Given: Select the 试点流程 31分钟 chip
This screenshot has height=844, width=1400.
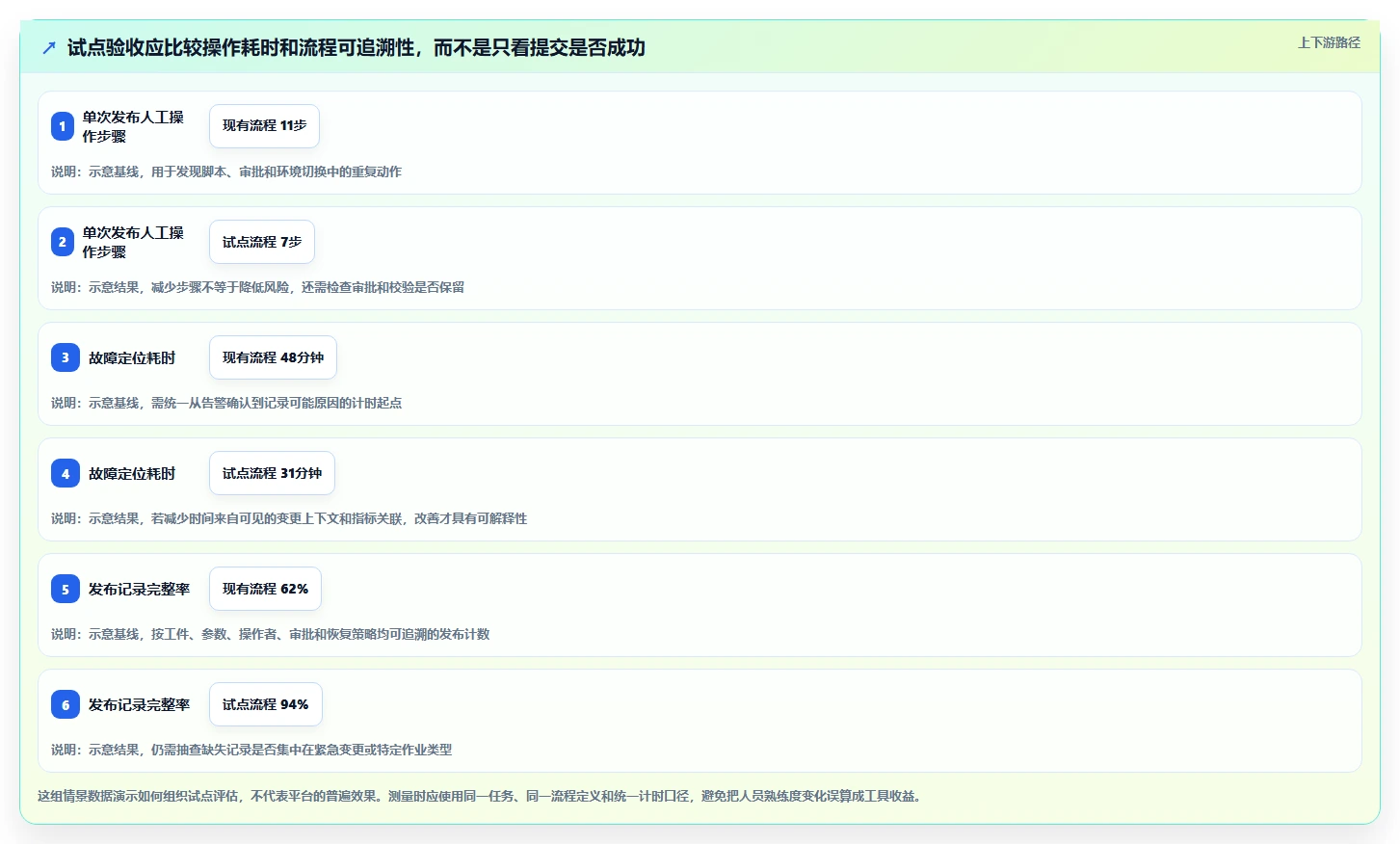Looking at the screenshot, I should pos(272,473).
